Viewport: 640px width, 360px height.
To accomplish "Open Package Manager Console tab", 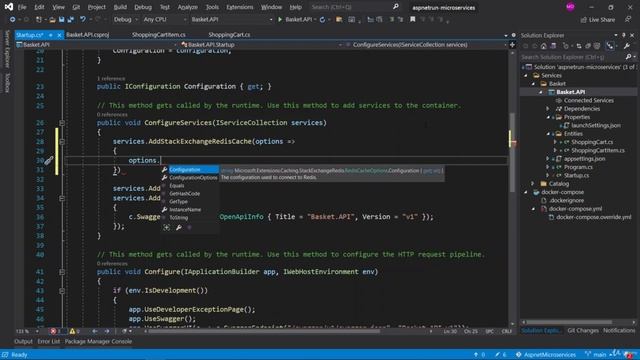I will (x=98, y=341).
